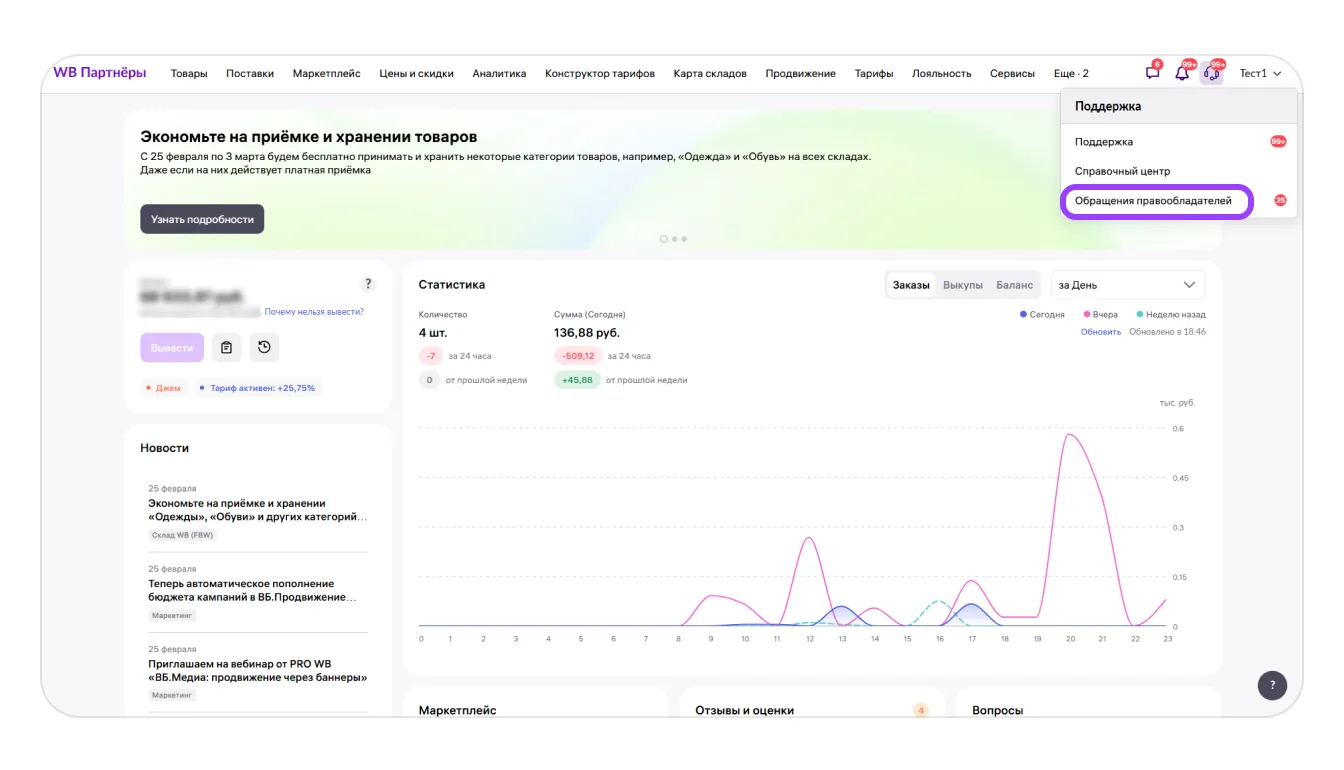Select the second banner carousel dot
The width and height of the screenshot is (1344, 770).
tap(674, 239)
